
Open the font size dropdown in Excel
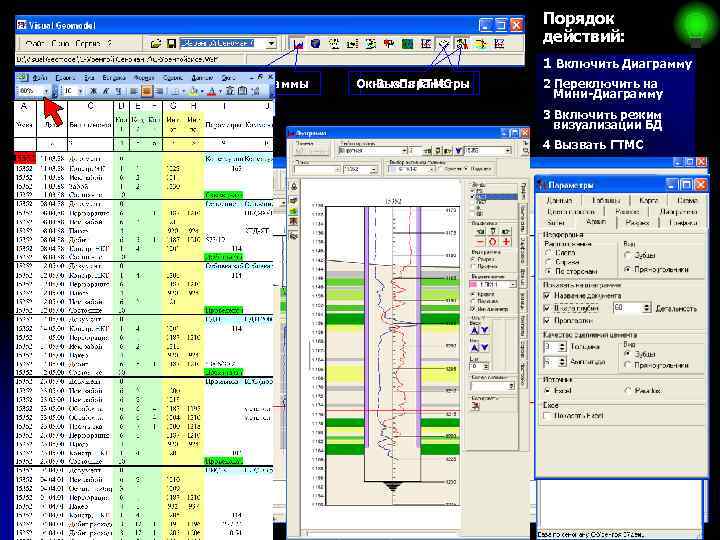[x=80, y=91]
